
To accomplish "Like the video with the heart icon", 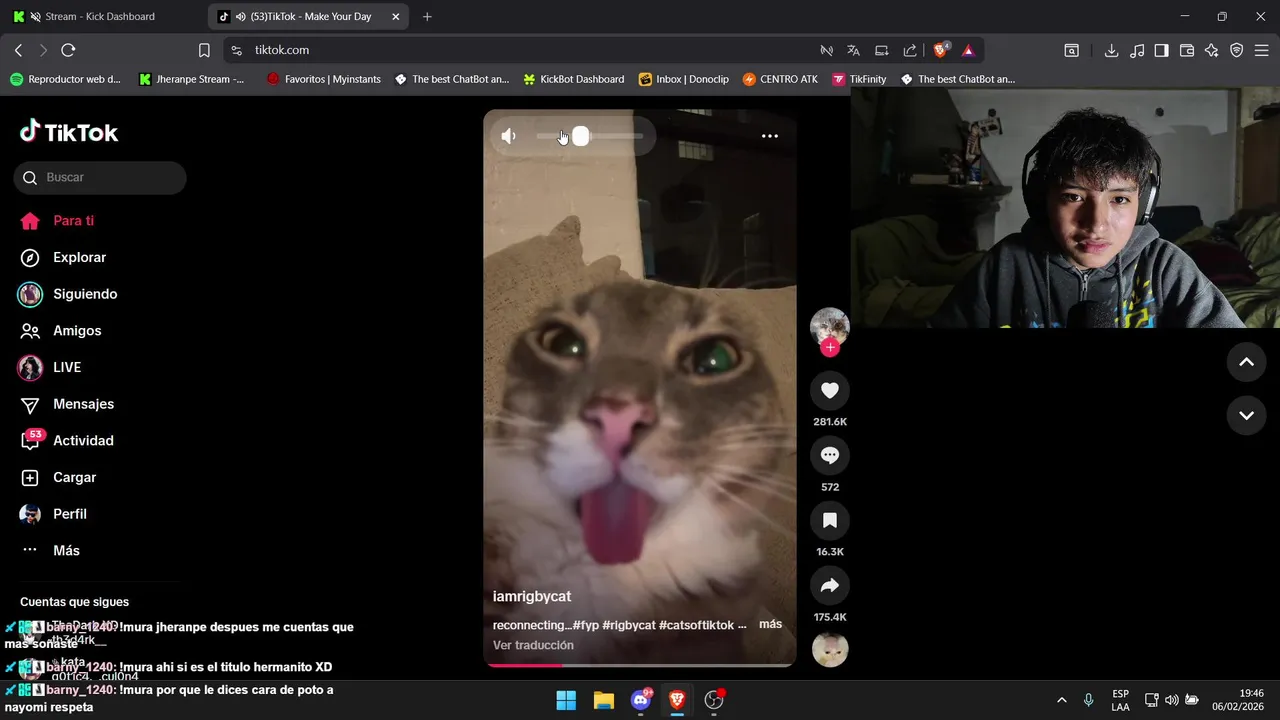I will point(829,390).
